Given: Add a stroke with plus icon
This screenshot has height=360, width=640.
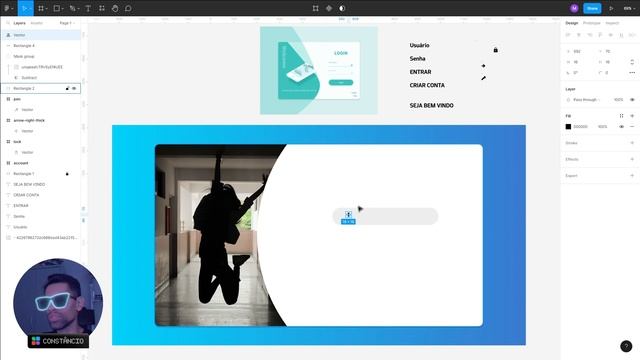Looking at the screenshot, I should tap(632, 143).
